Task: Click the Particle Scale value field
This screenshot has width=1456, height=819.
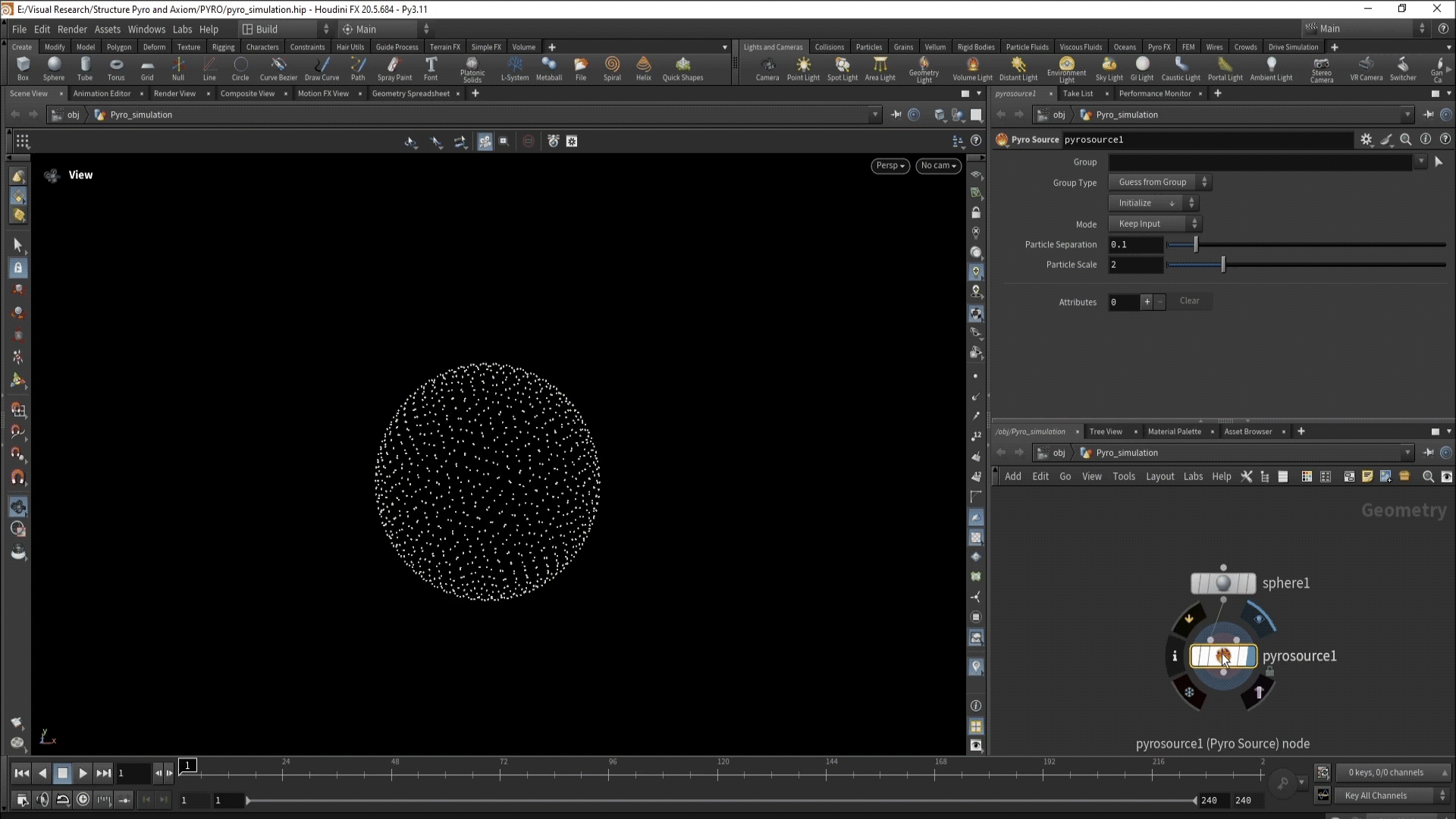Action: point(1134,265)
